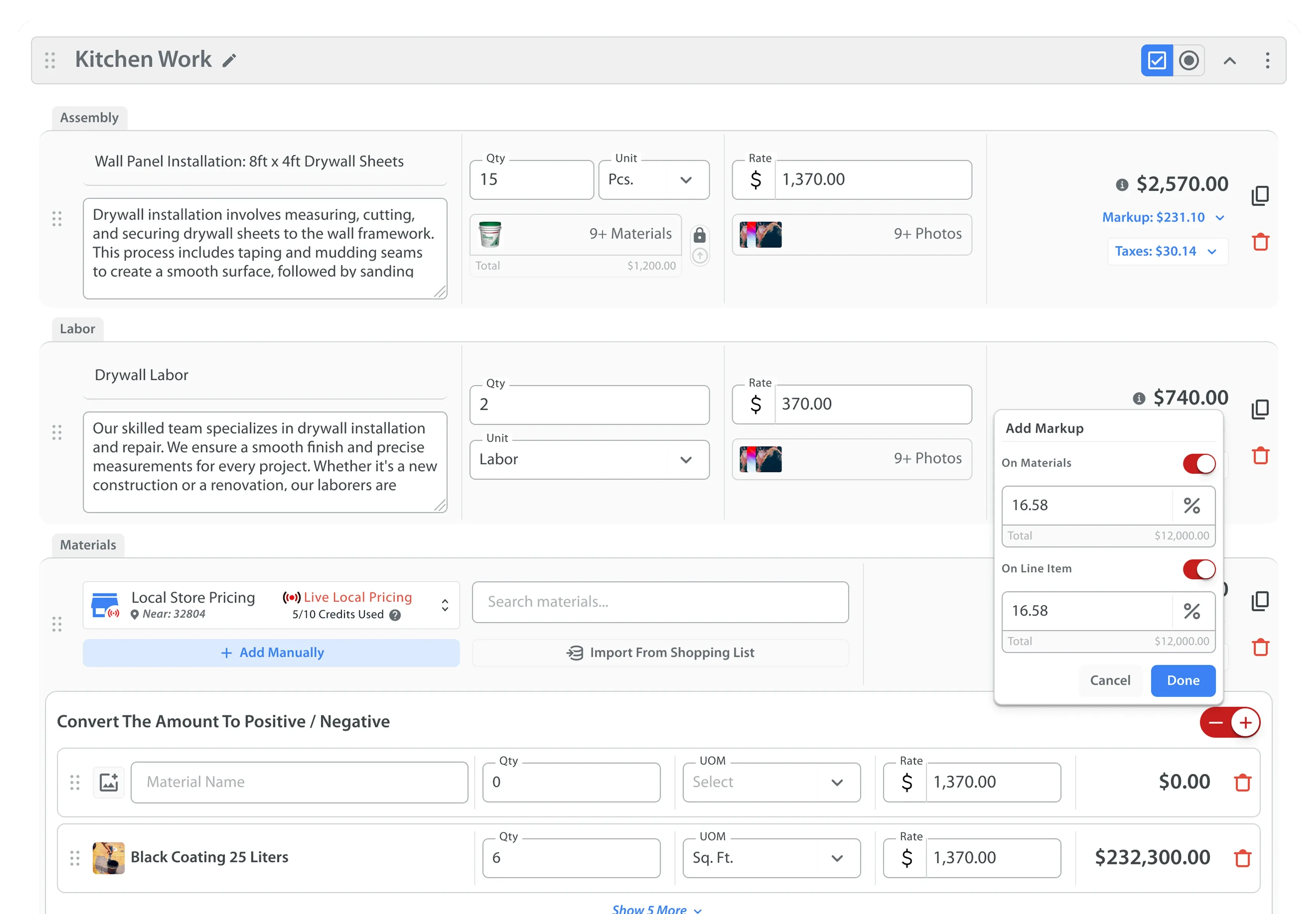
Task: Toggle the positive/negative amount switch
Action: (1230, 722)
